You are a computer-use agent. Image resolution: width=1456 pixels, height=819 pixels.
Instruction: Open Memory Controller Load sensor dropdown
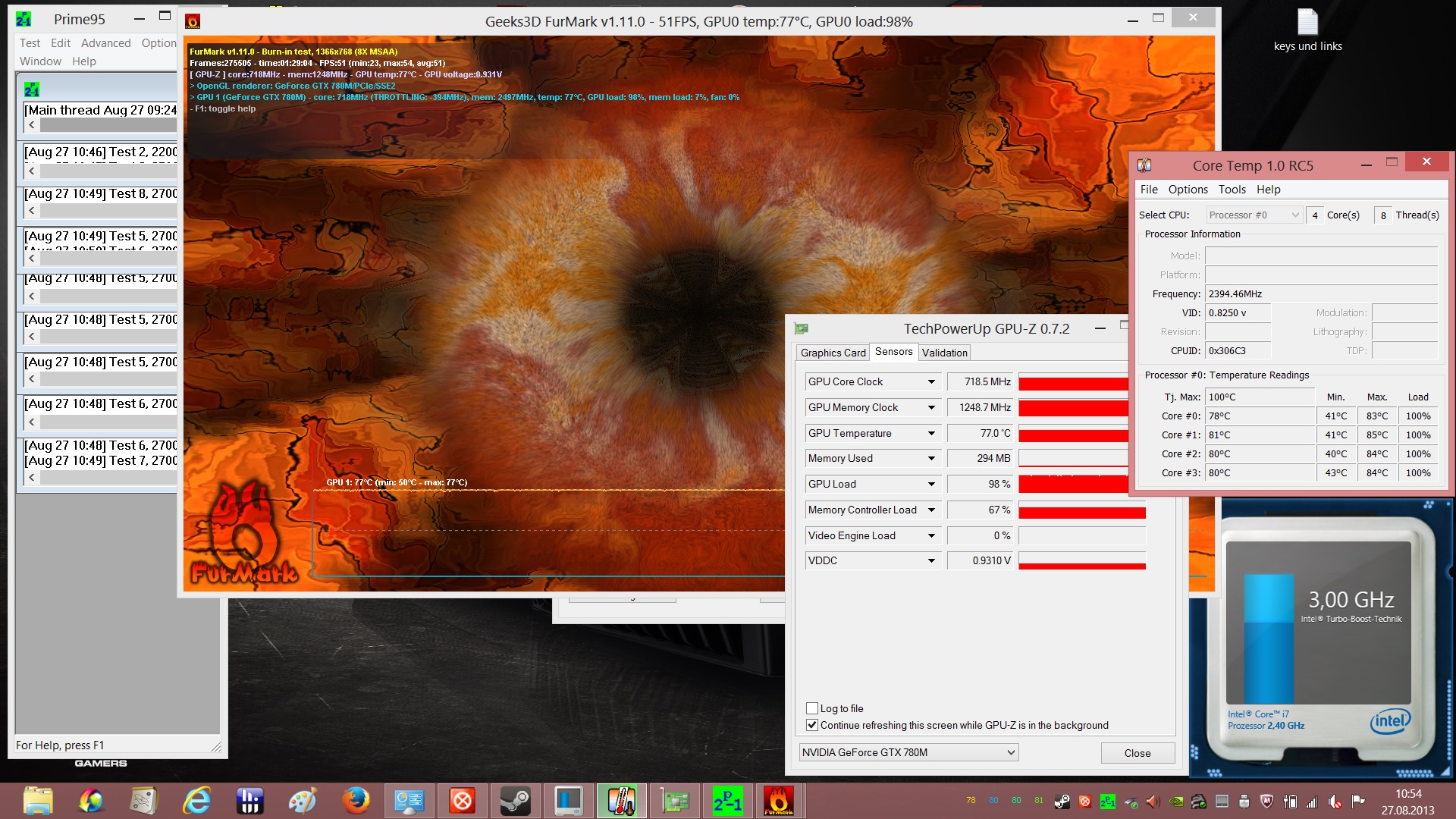click(x=931, y=510)
